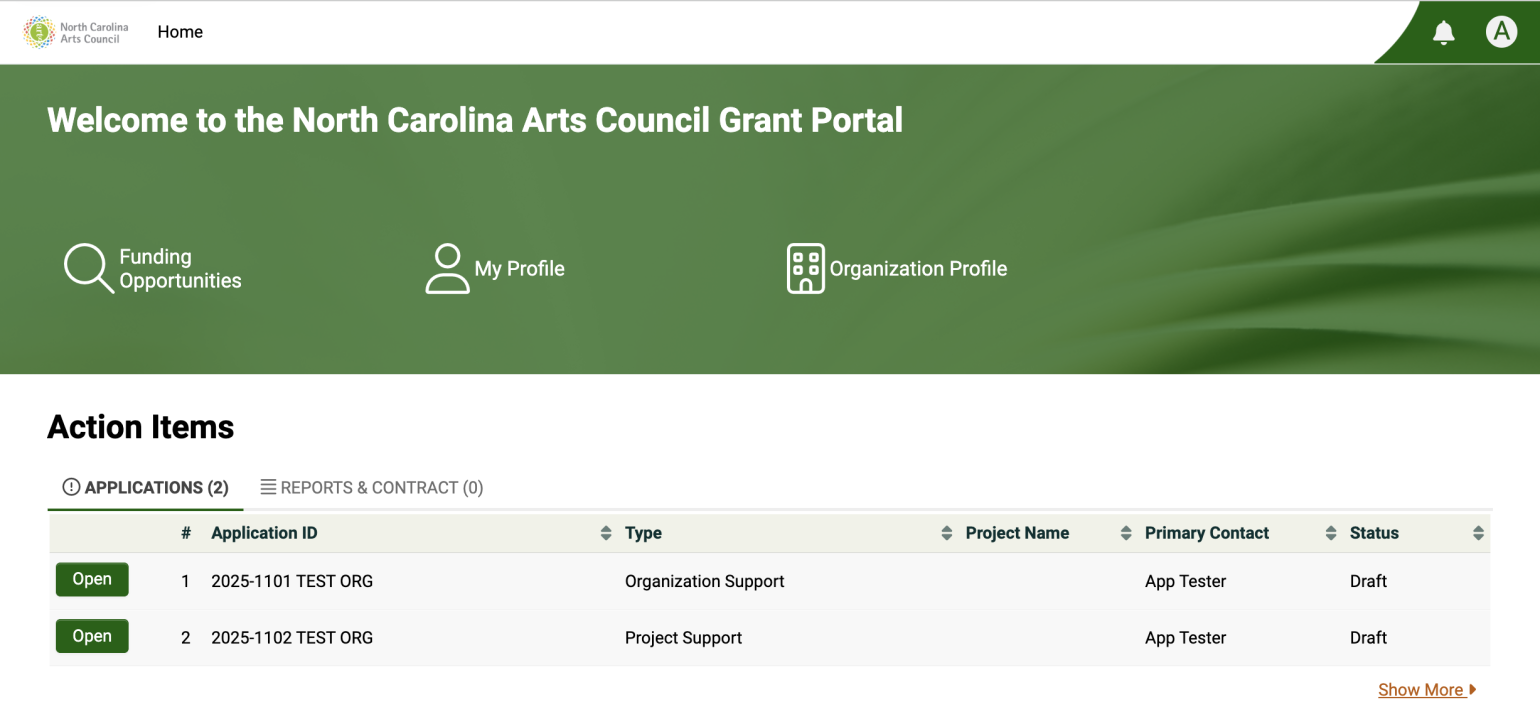Open My Profile via the person icon
This screenshot has width=1540, height=712.
point(446,268)
